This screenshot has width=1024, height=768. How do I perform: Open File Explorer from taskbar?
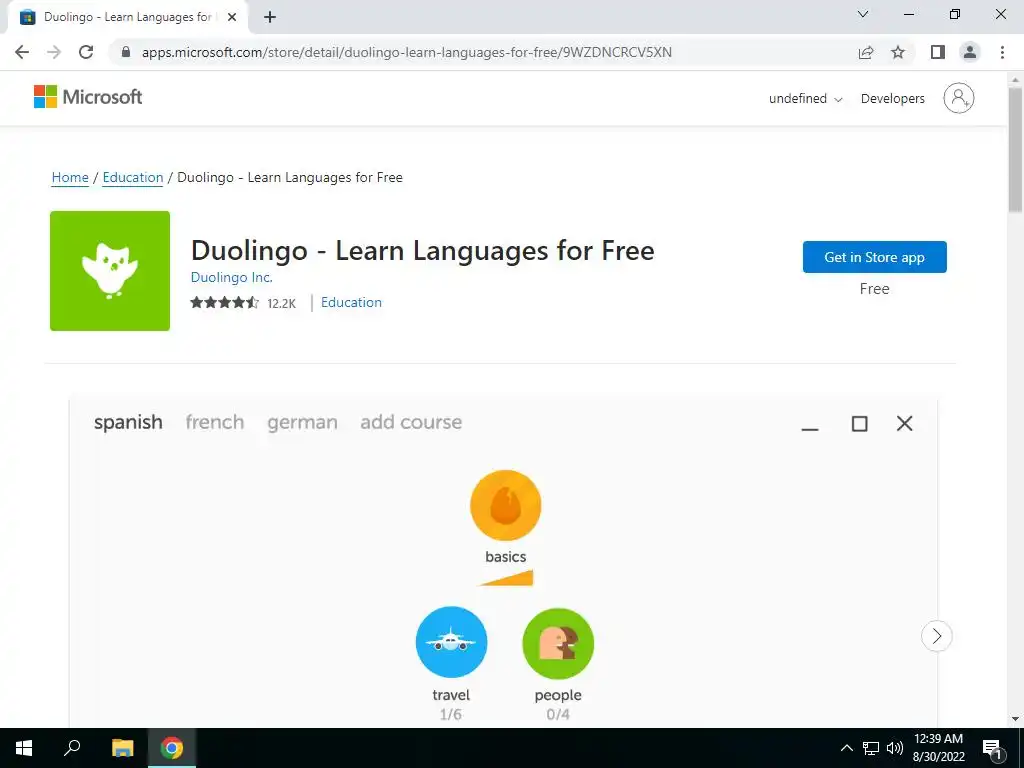click(x=122, y=748)
